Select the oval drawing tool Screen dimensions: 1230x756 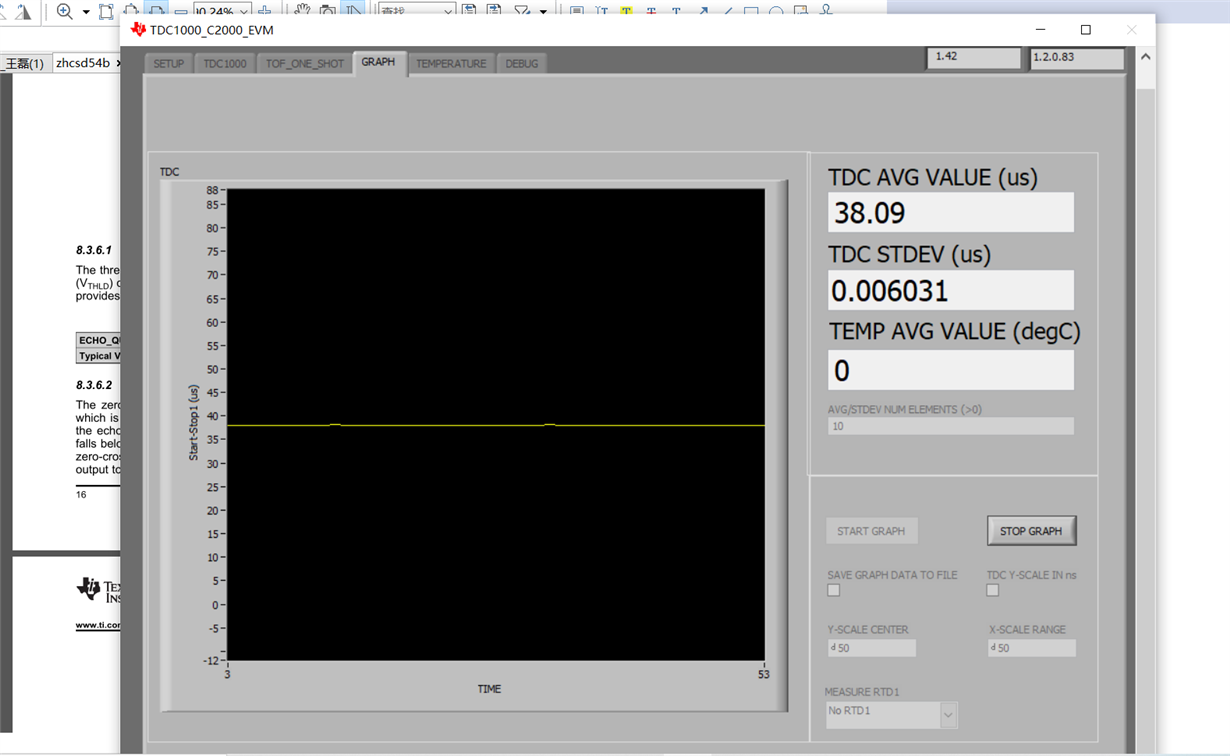pos(776,11)
